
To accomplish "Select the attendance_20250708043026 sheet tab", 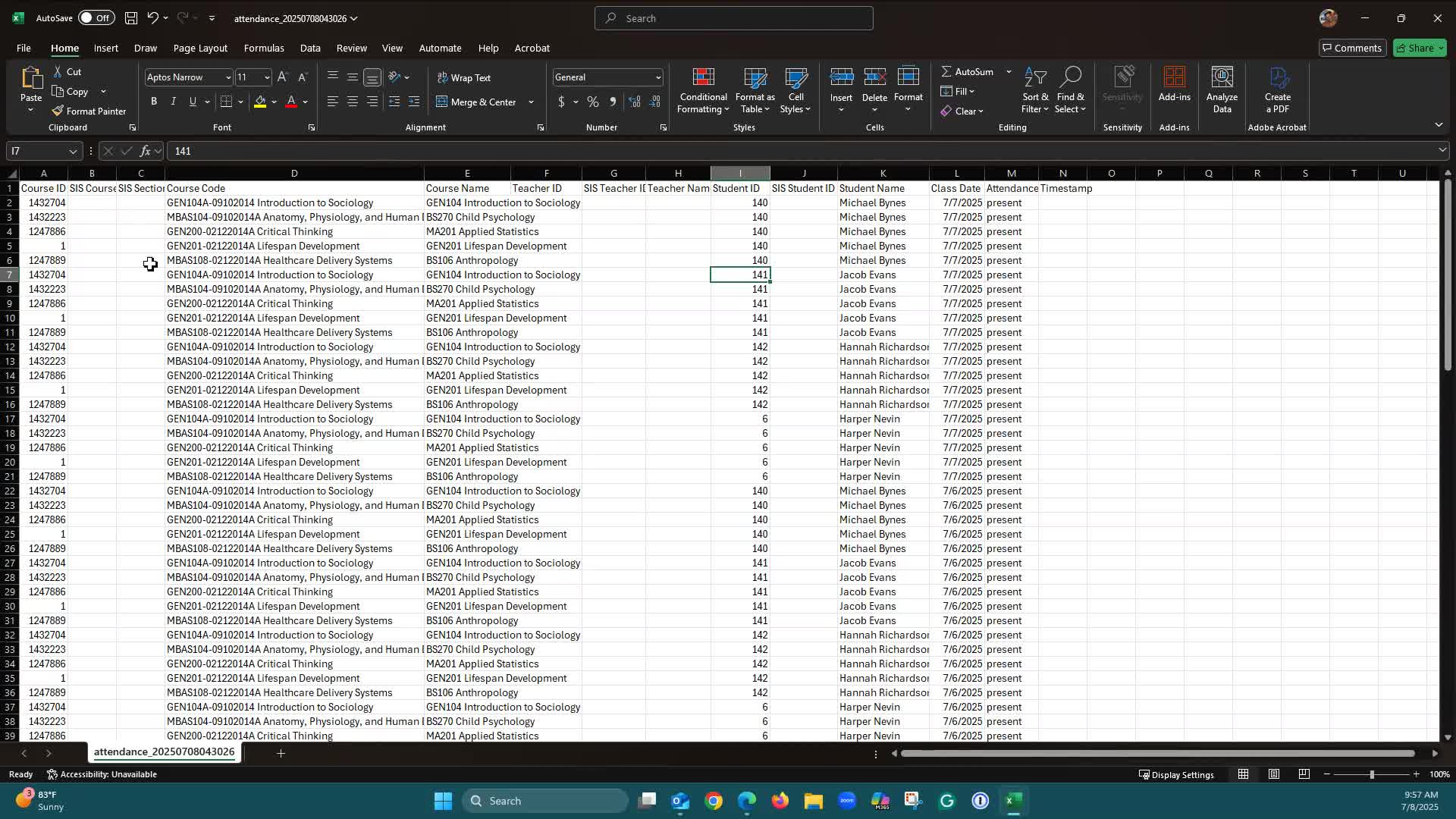I will click(164, 752).
